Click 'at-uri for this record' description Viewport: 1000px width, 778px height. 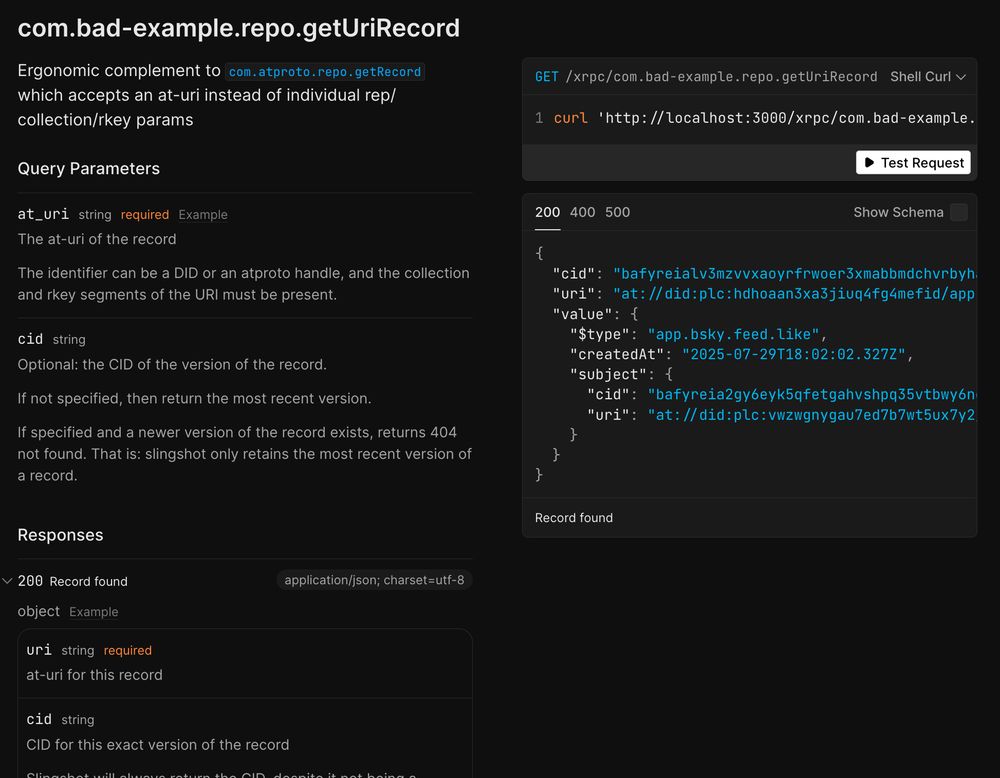tap(94, 675)
